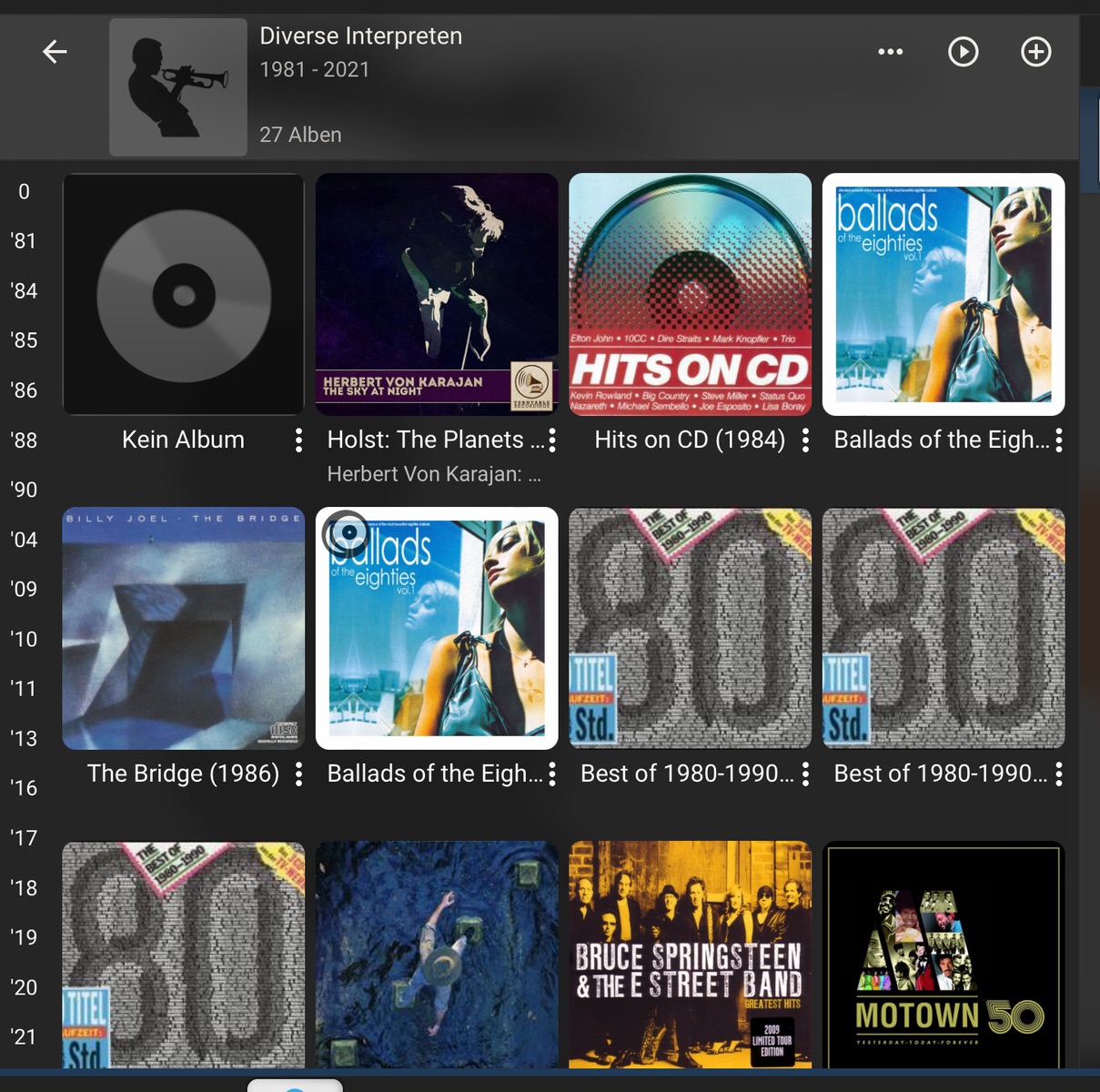Image resolution: width=1100 pixels, height=1092 pixels.
Task: Open options menu for The Bridge (1986)
Action: [298, 774]
